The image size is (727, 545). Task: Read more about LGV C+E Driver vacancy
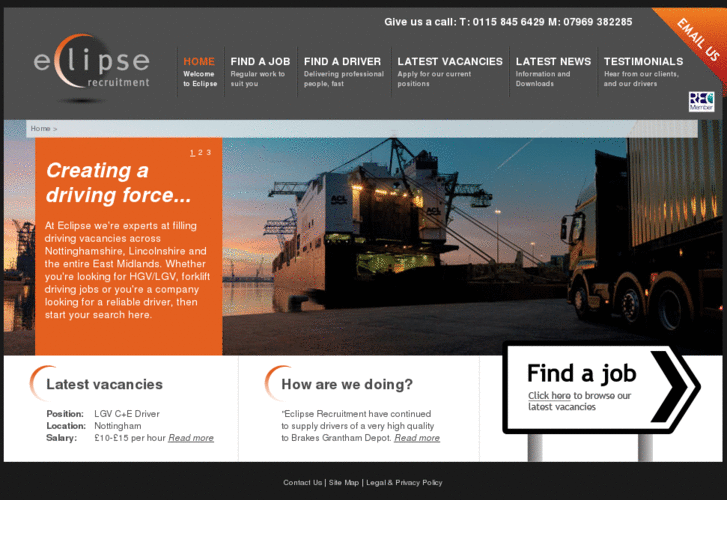pyautogui.click(x=191, y=438)
